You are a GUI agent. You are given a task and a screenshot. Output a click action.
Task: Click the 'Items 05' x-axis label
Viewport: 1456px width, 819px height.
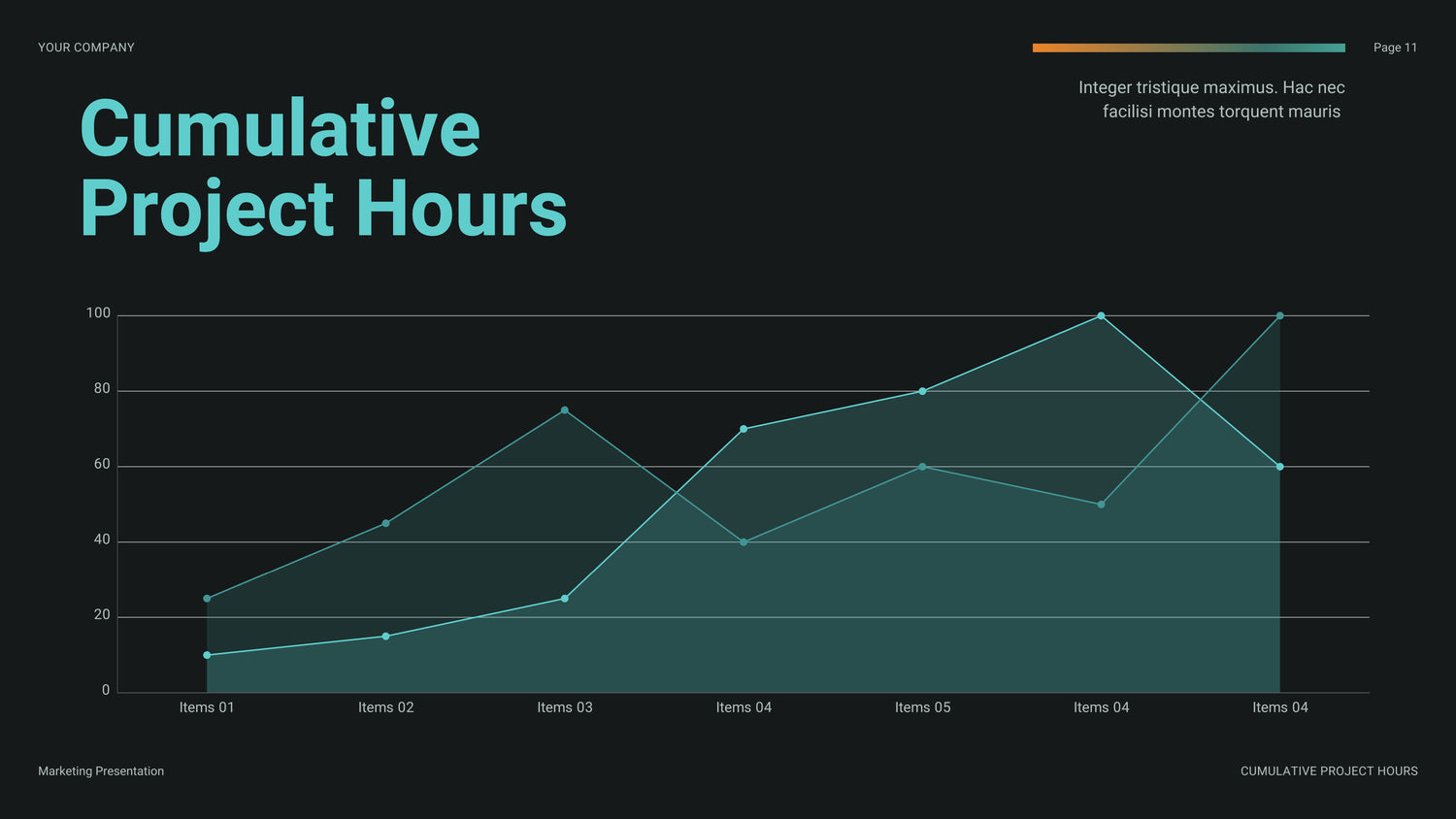[x=922, y=707]
